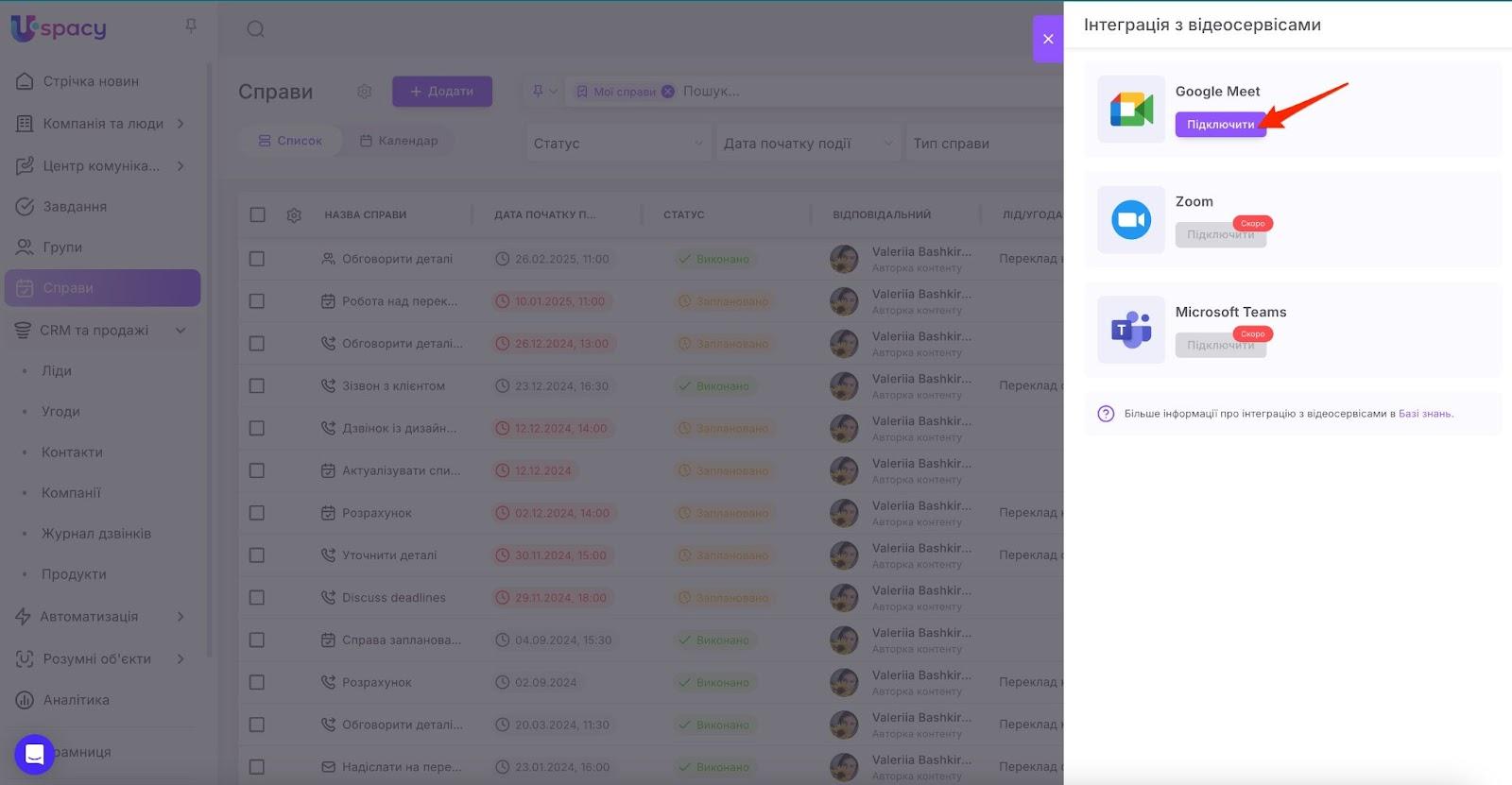Select Справи in sidebar
This screenshot has height=785, width=1512.
102,288
